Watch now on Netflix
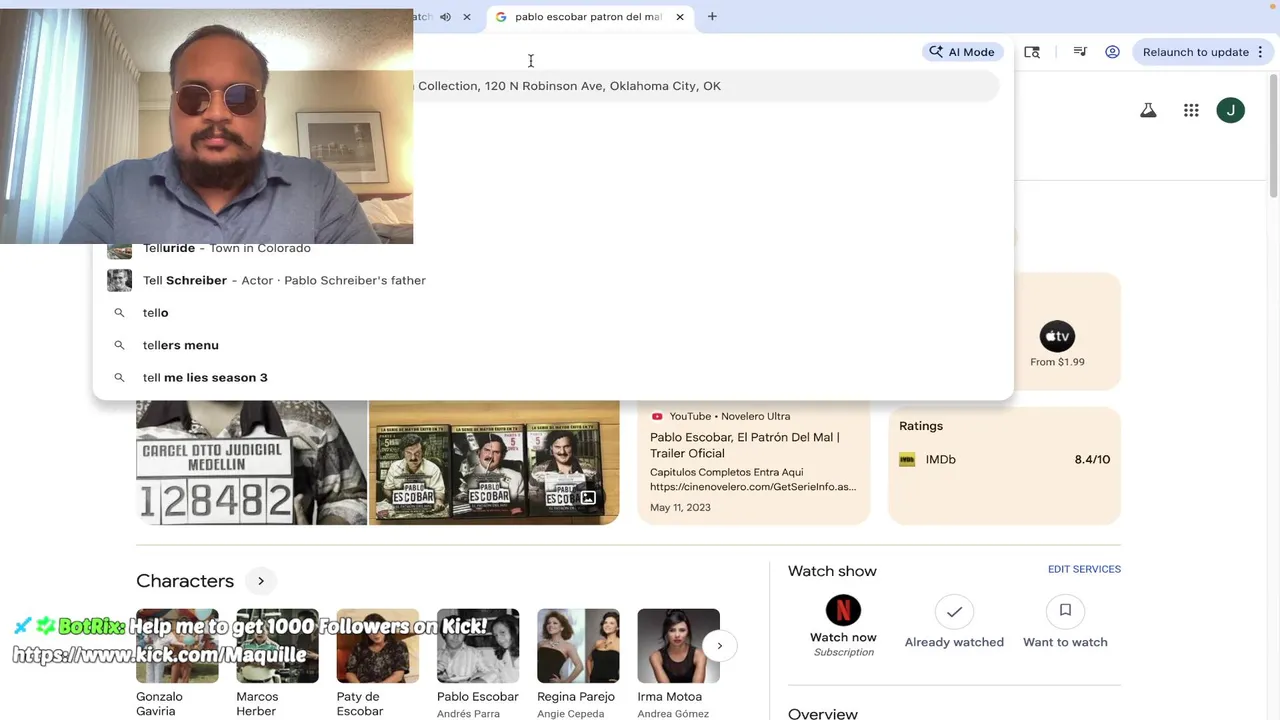Image resolution: width=1280 pixels, height=720 pixels. [x=843, y=626]
